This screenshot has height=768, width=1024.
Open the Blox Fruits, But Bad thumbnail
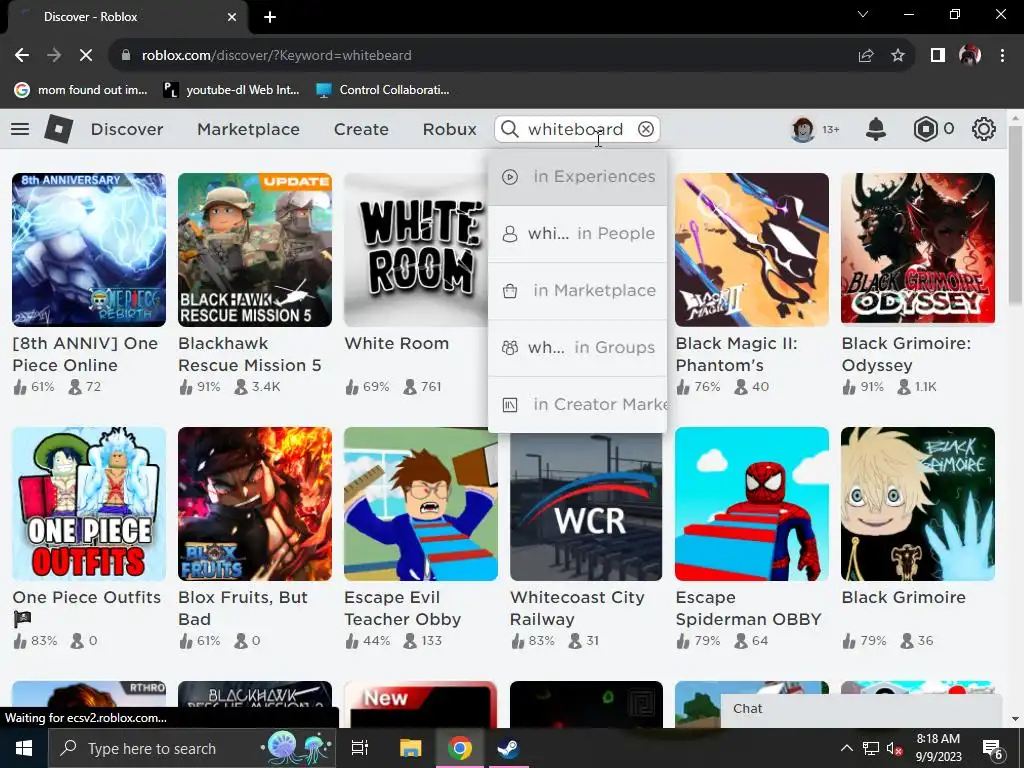(x=255, y=504)
